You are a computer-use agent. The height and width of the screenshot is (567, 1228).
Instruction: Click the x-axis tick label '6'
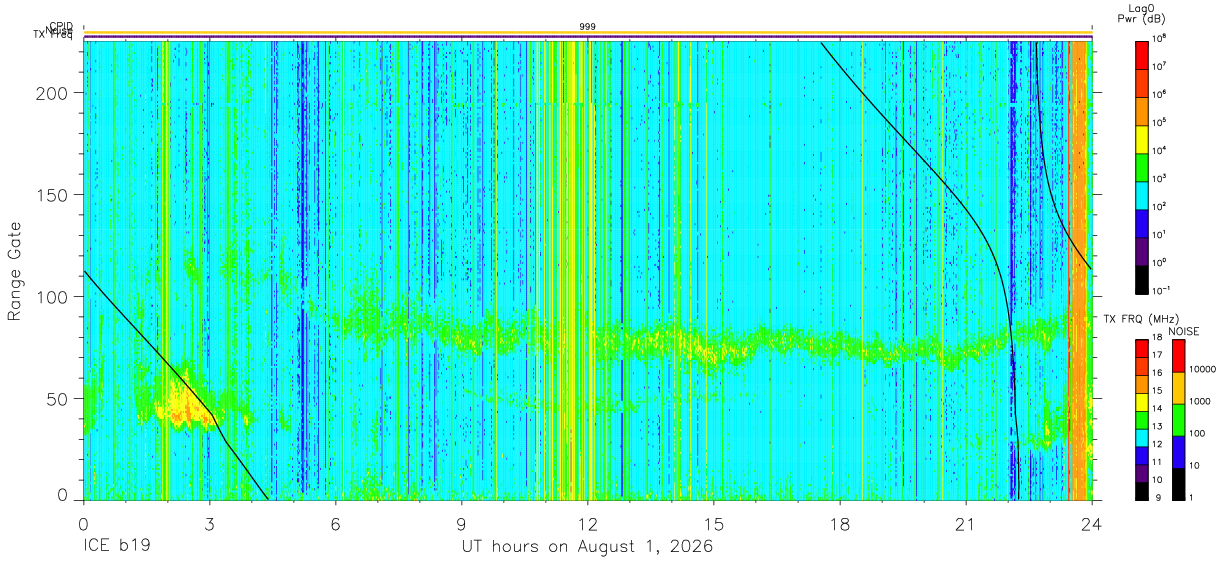336,524
